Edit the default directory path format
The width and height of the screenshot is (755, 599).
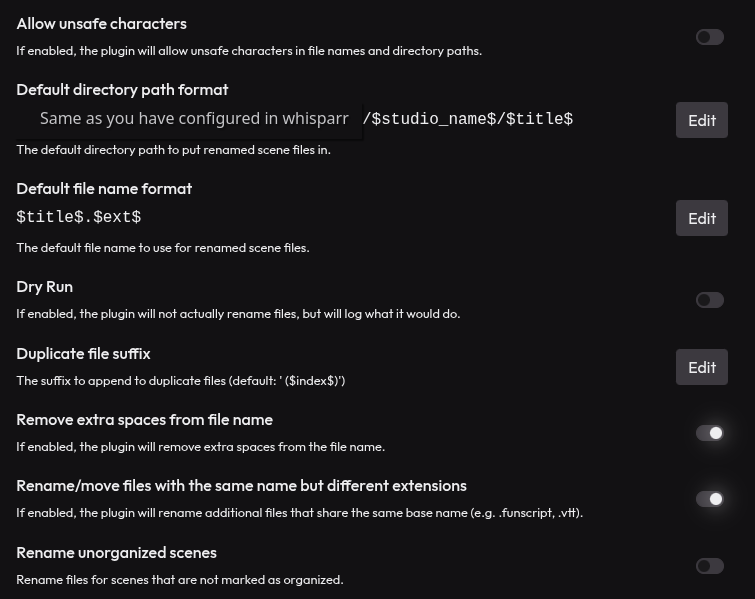[x=702, y=120]
